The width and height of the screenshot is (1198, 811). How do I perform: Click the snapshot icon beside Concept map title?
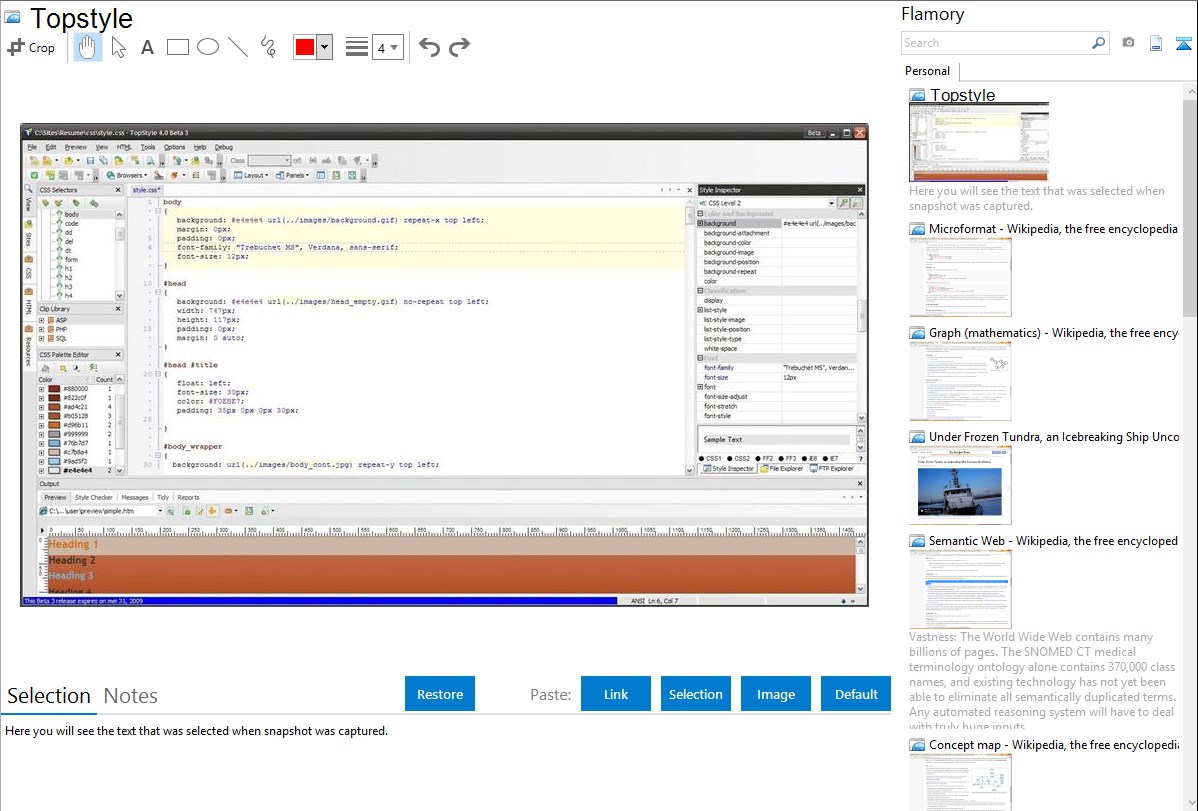click(917, 745)
